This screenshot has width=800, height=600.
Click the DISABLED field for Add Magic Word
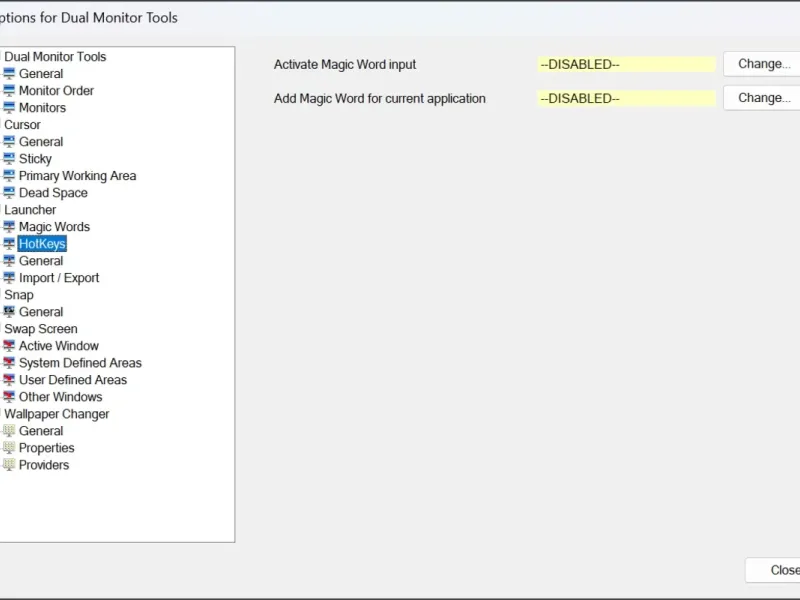[x=627, y=98]
